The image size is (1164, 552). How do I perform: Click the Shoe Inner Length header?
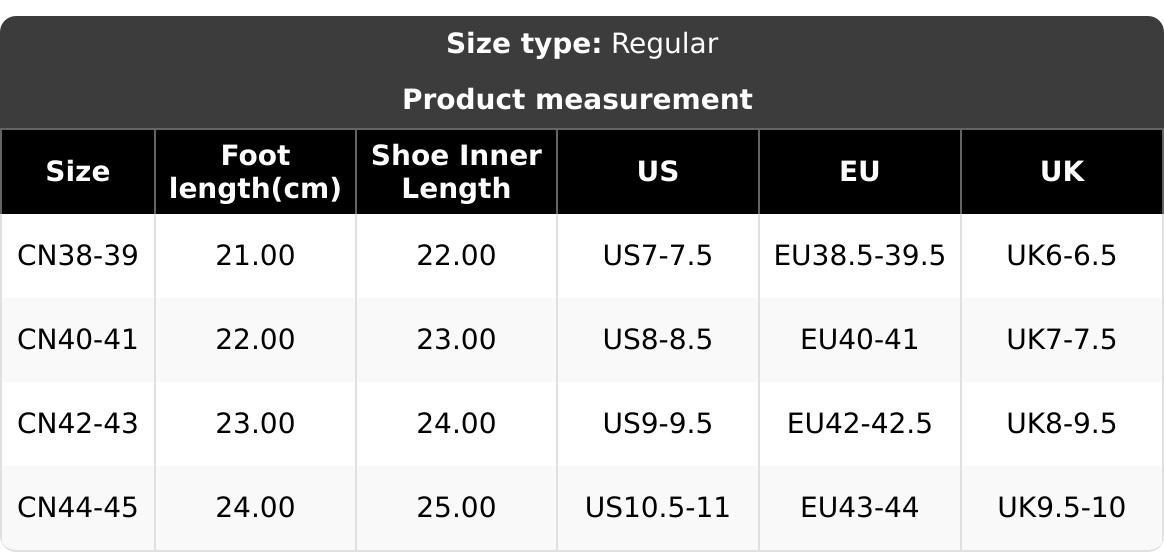[x=456, y=172]
